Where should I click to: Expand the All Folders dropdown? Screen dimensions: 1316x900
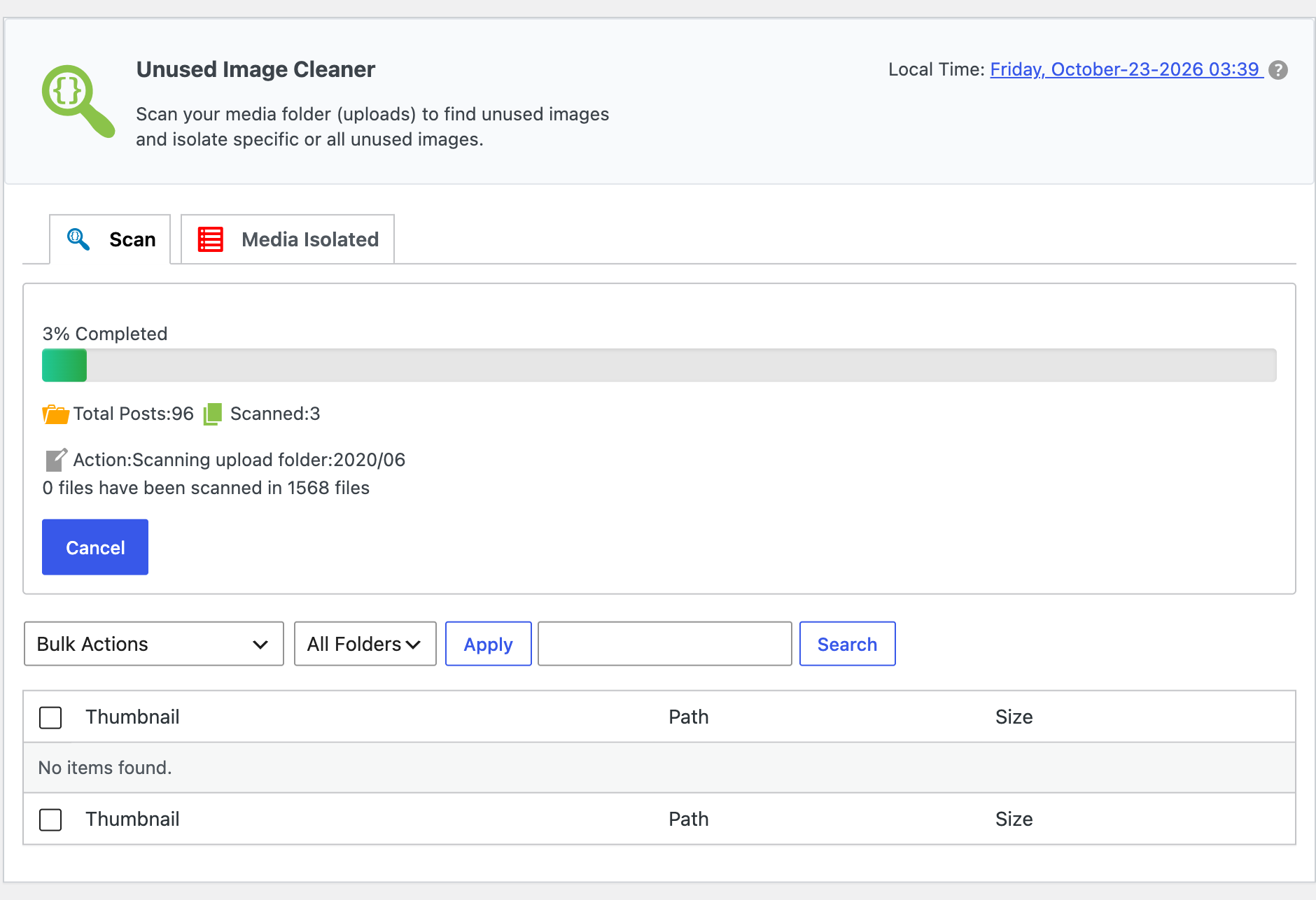[x=365, y=644]
